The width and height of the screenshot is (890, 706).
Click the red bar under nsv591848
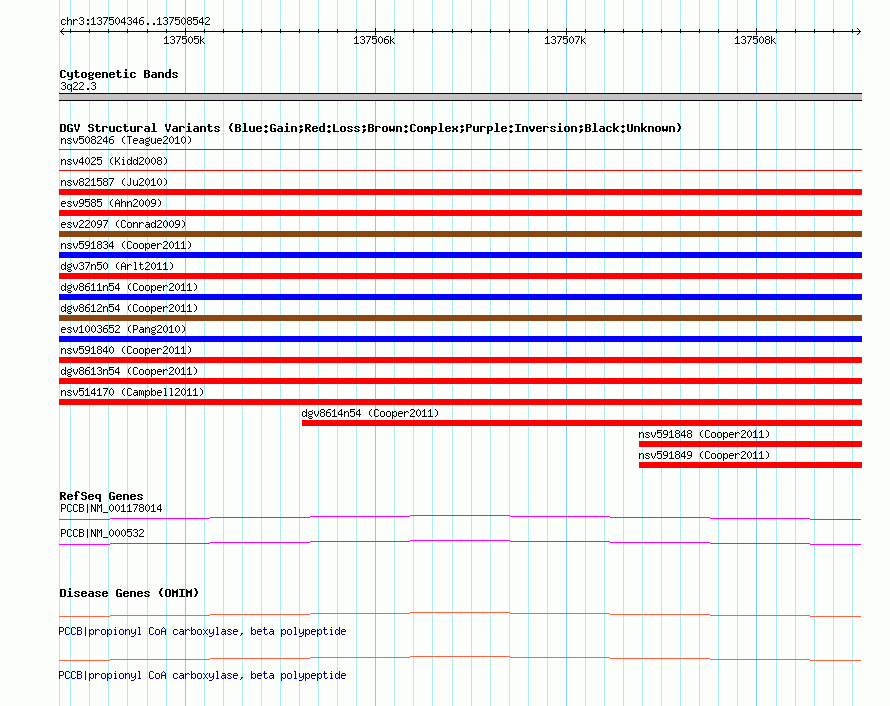(x=750, y=444)
